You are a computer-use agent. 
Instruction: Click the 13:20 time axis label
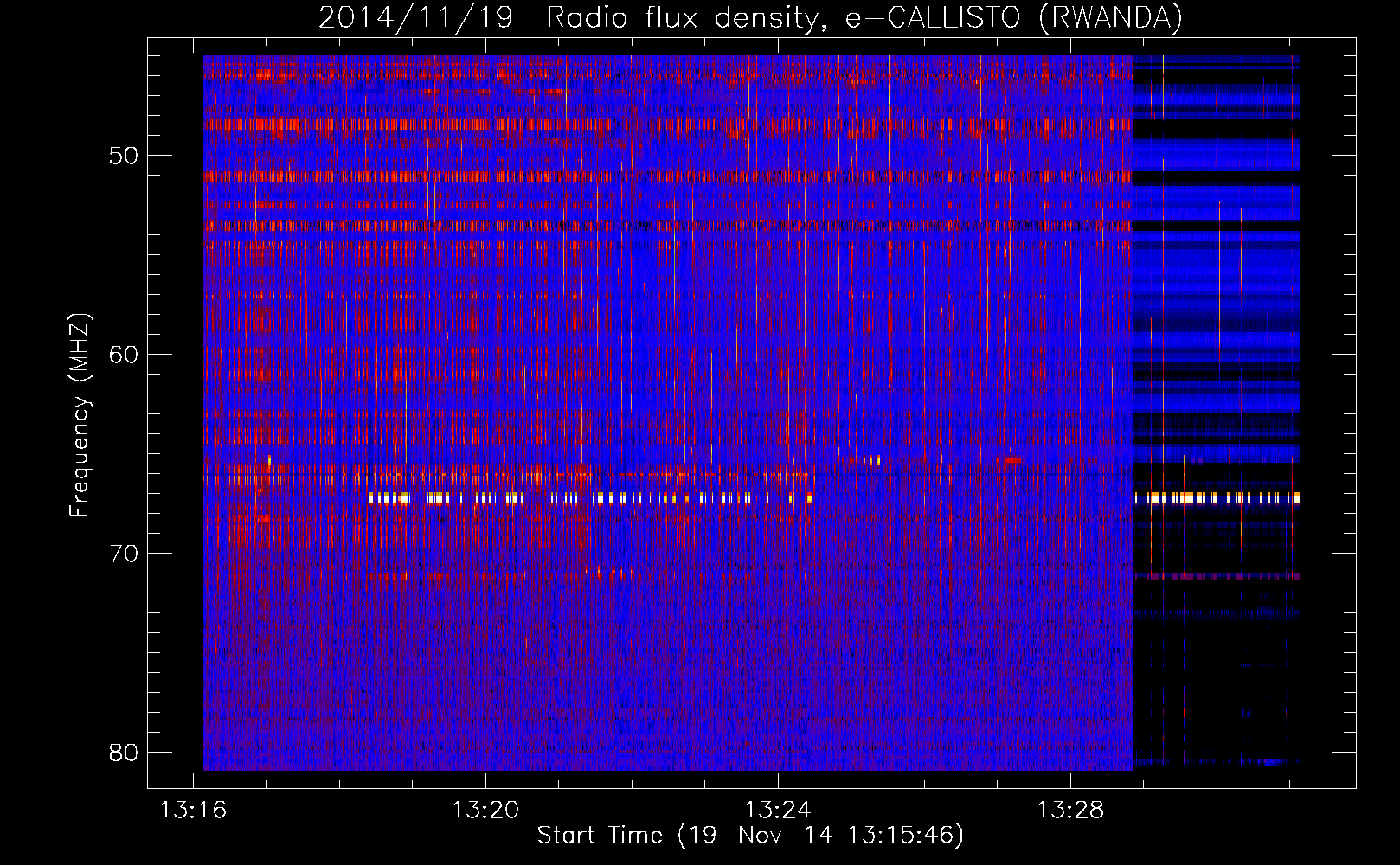[485, 811]
